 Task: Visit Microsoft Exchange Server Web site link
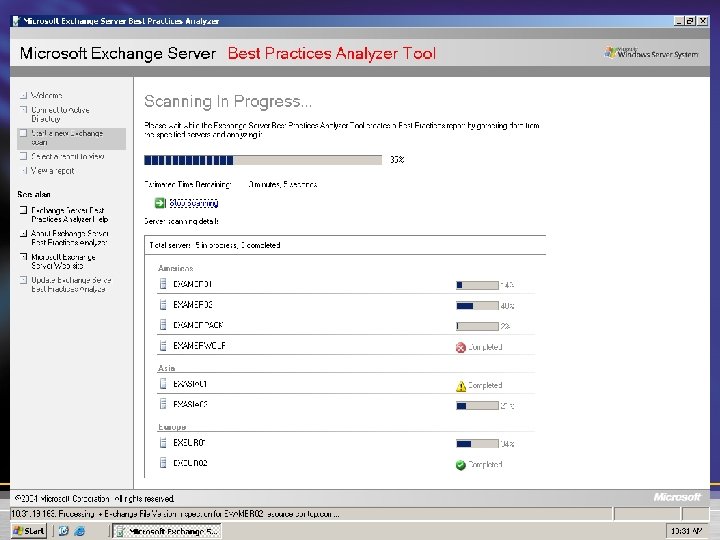63,261
